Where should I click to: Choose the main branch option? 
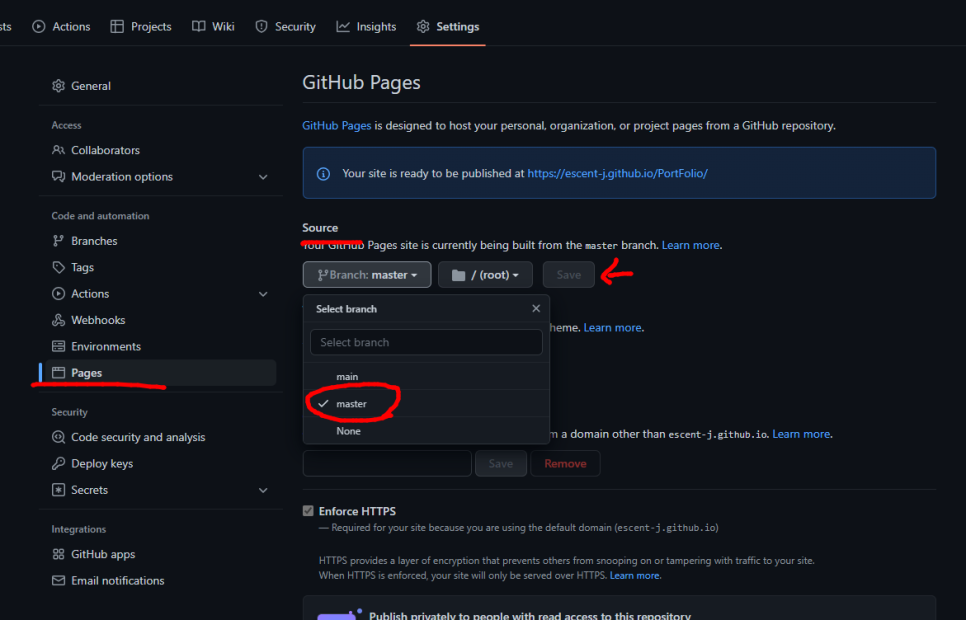[x=426, y=377]
